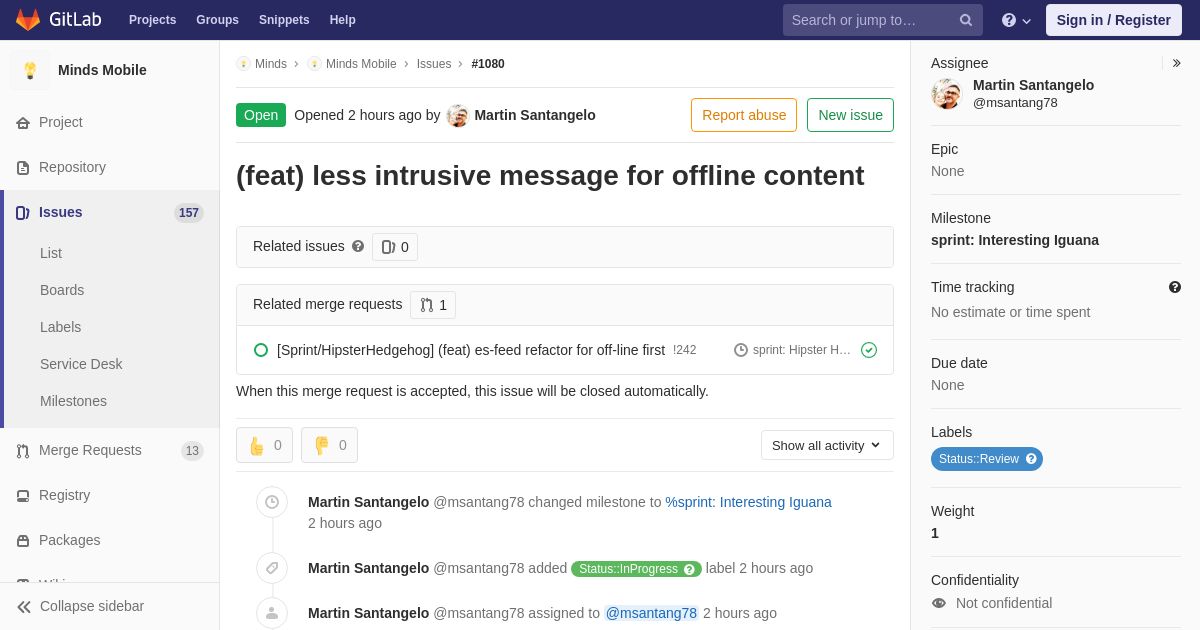Collapse the sidebar
1200x630 pixels.
[80, 606]
